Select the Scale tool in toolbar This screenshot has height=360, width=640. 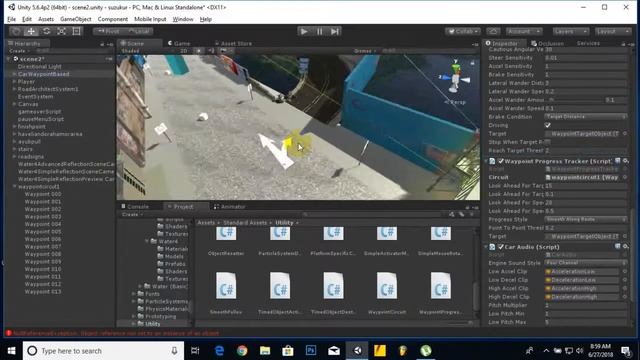click(62, 31)
